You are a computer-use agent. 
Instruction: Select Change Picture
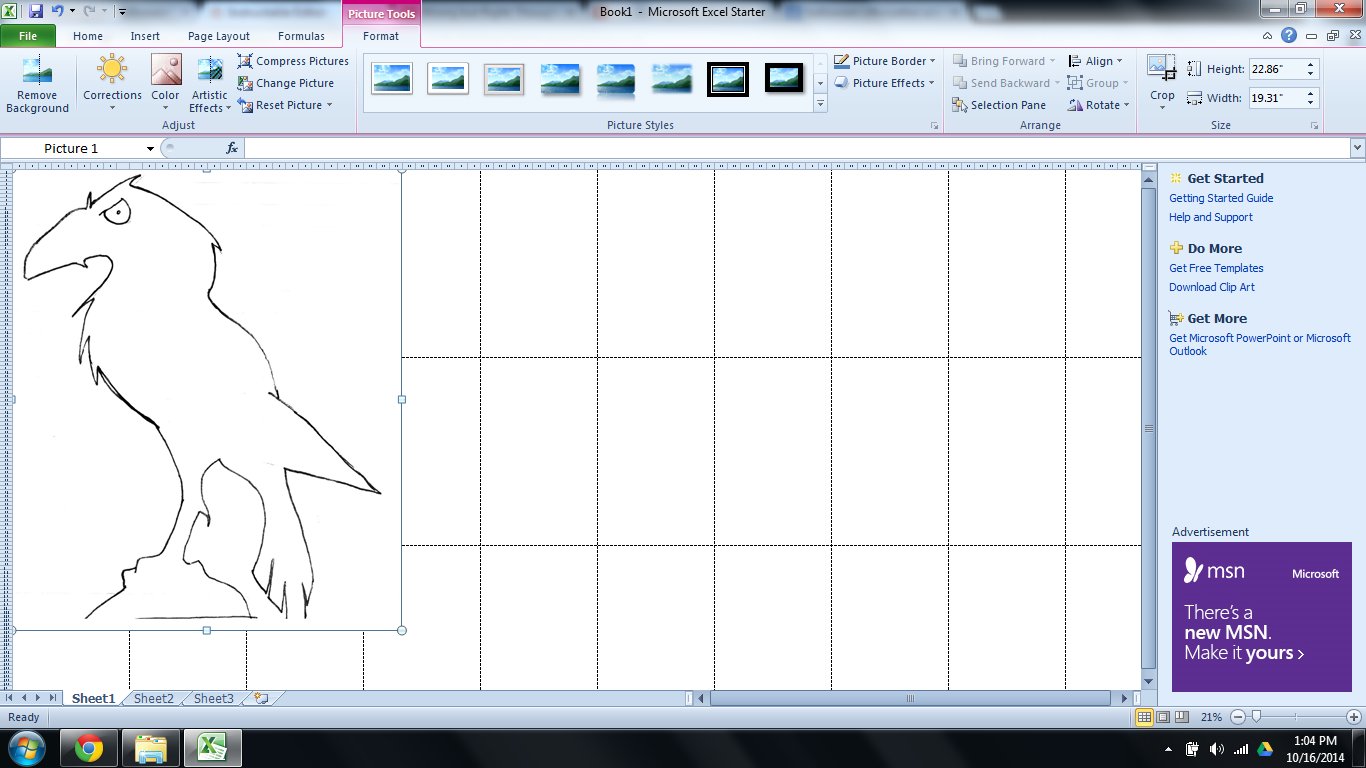(x=288, y=83)
